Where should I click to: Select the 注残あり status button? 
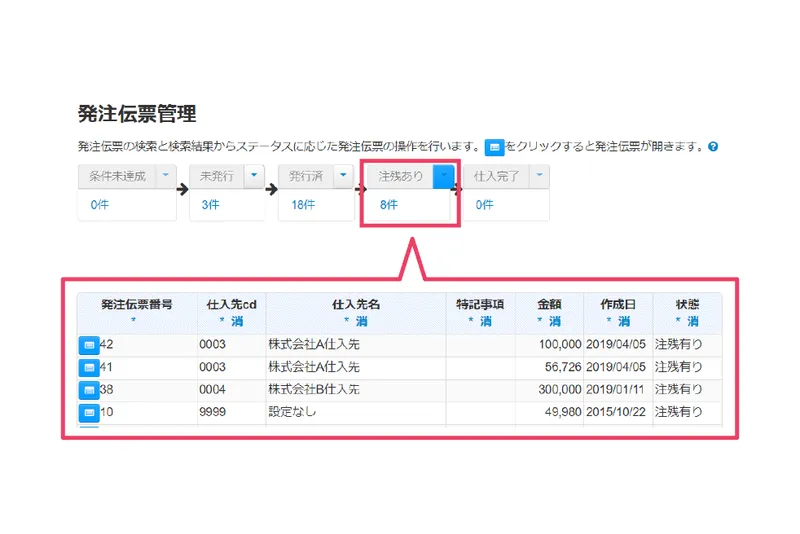(401, 176)
